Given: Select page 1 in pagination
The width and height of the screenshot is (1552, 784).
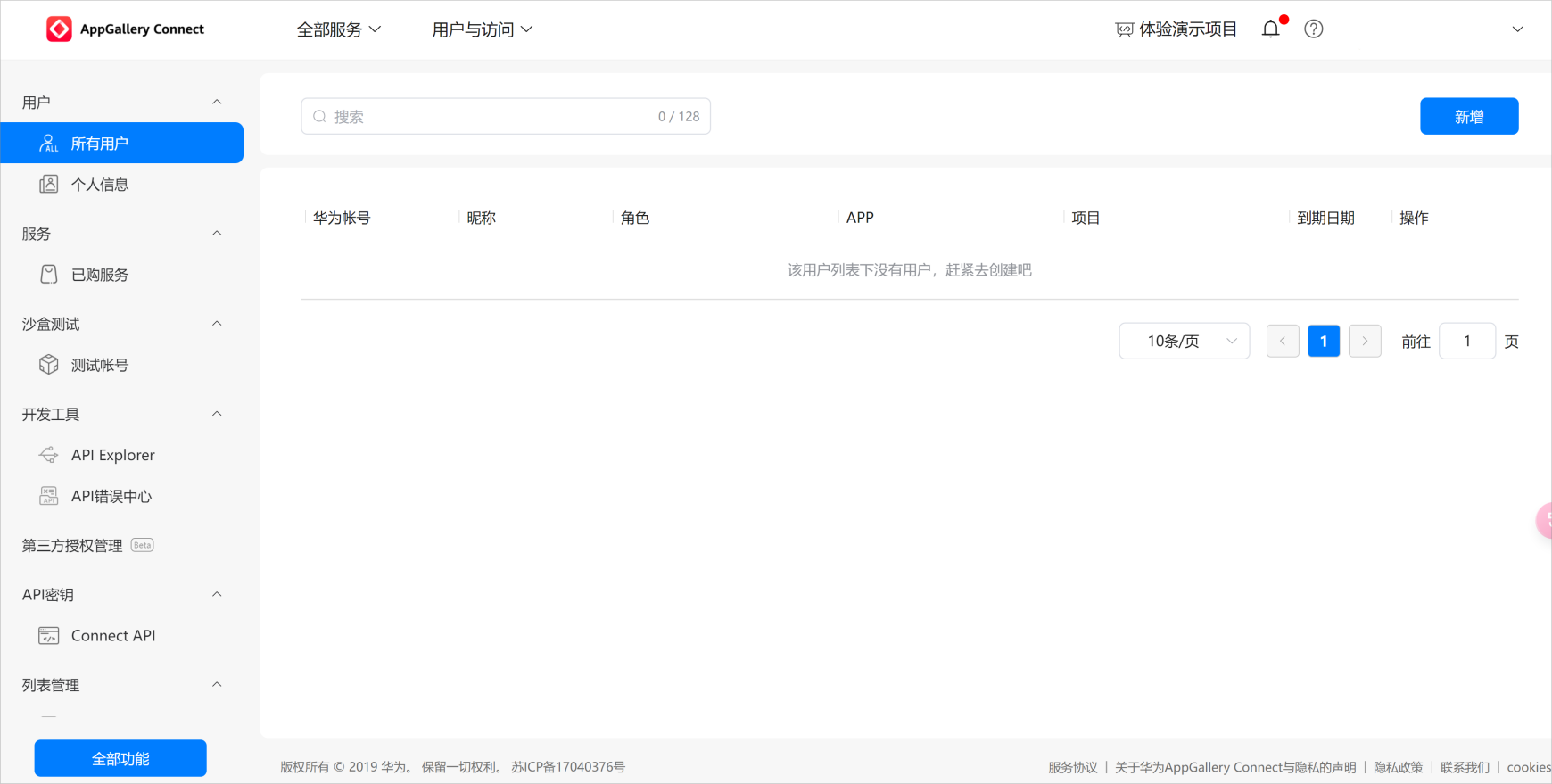Looking at the screenshot, I should pyautogui.click(x=1324, y=341).
